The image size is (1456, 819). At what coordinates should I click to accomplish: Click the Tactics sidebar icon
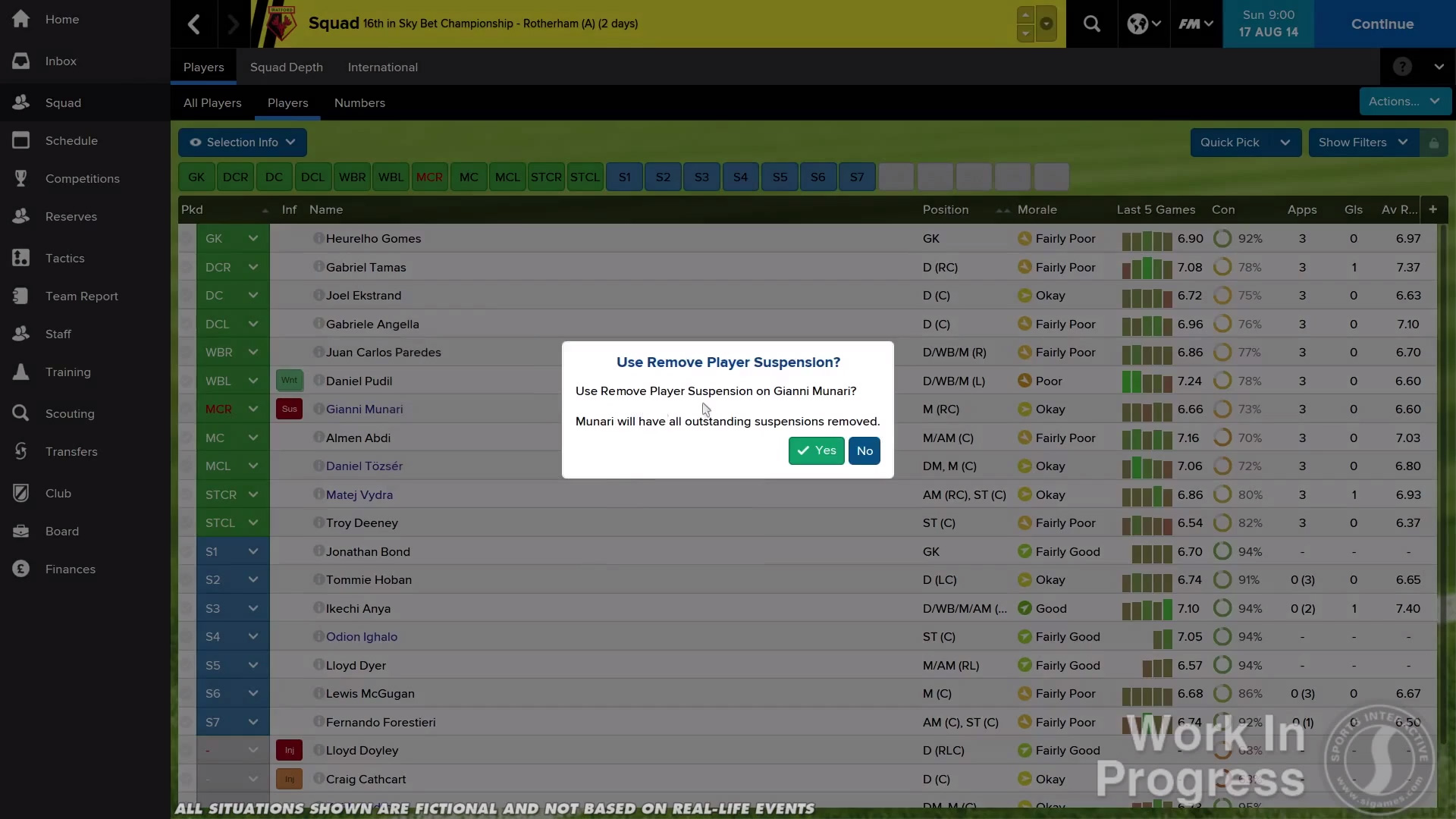(21, 258)
